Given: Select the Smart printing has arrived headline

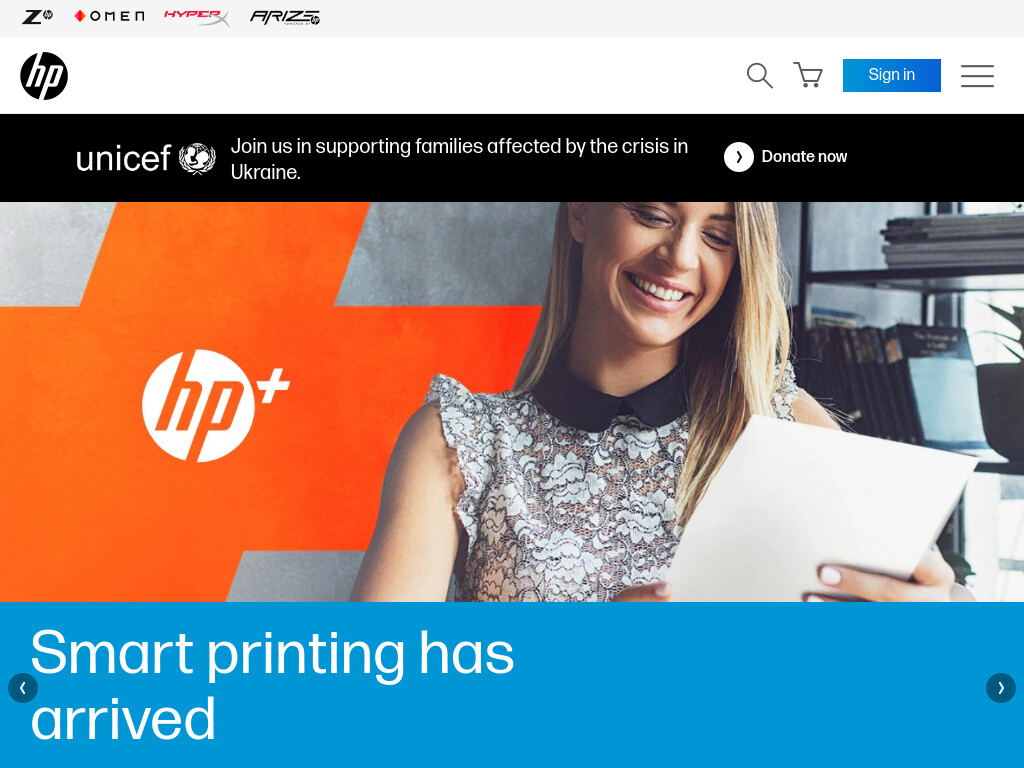Looking at the screenshot, I should (272, 685).
